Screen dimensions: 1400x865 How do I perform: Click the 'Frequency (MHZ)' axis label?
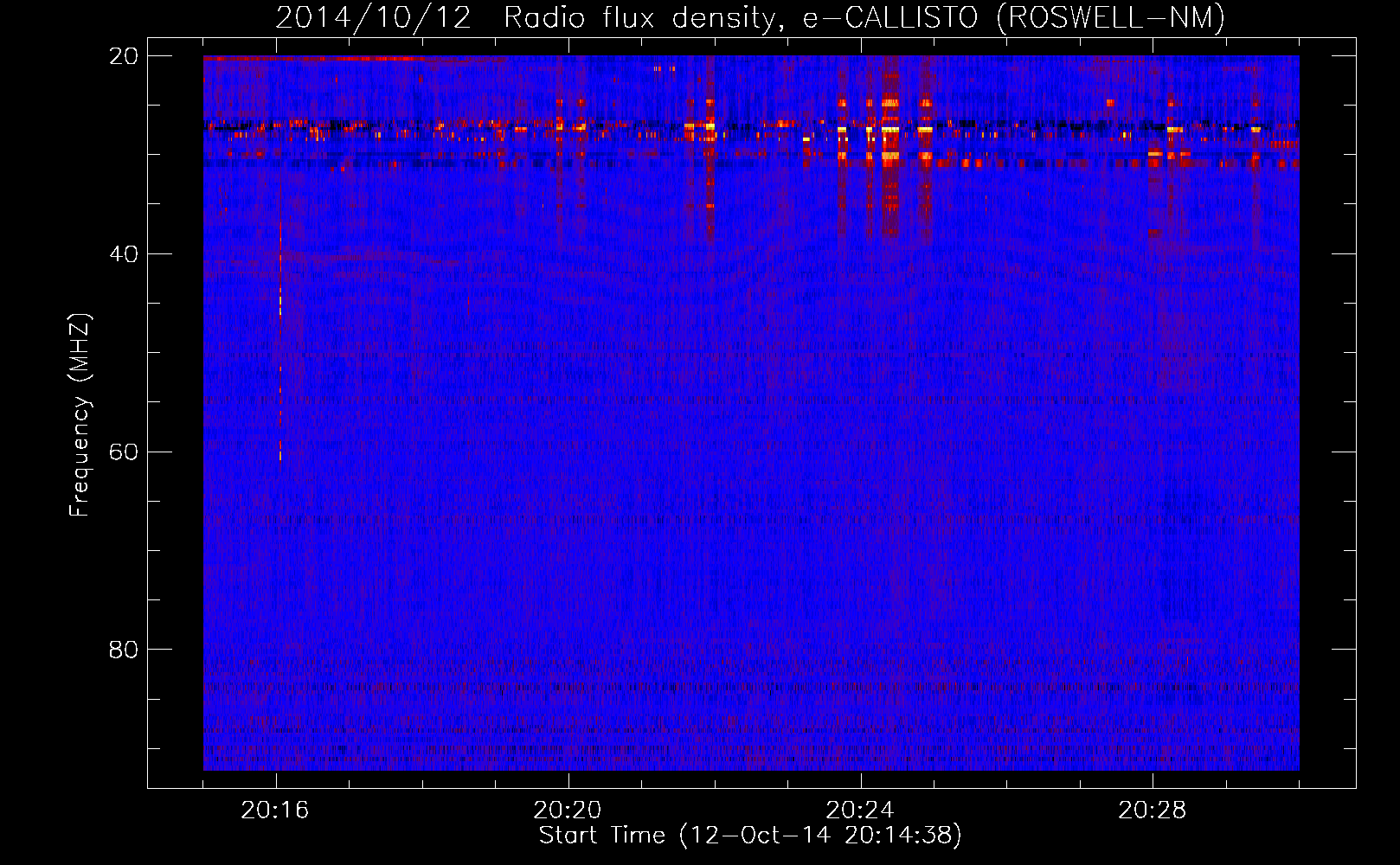tap(80, 415)
